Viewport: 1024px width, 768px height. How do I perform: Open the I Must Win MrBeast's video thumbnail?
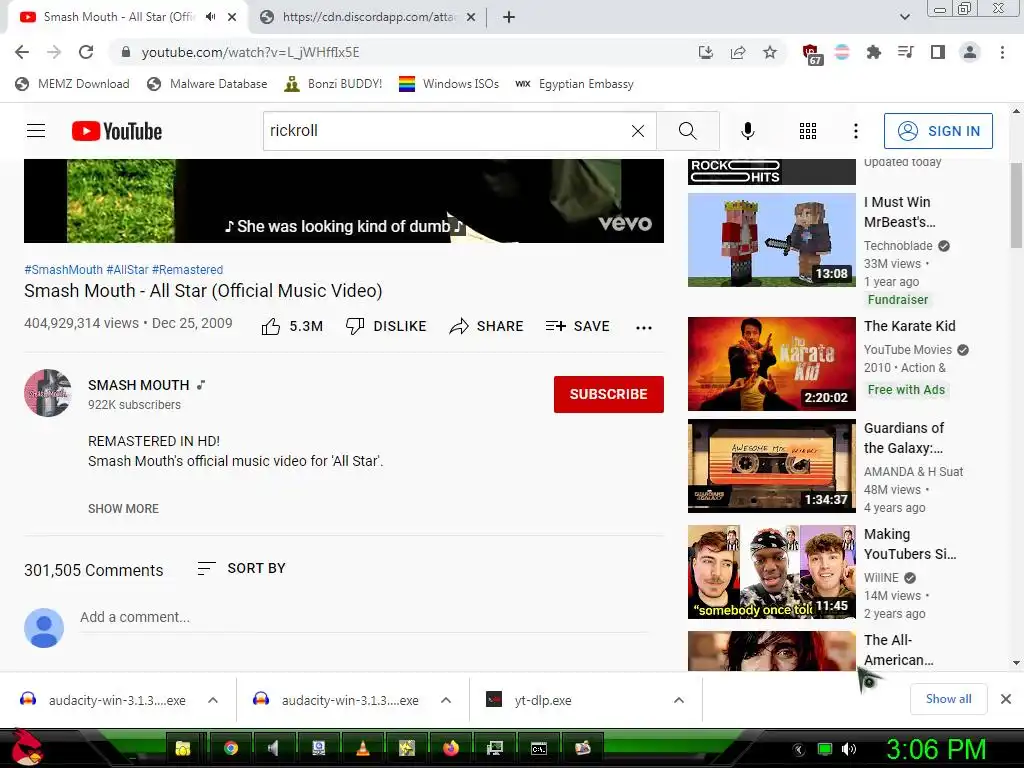point(771,240)
